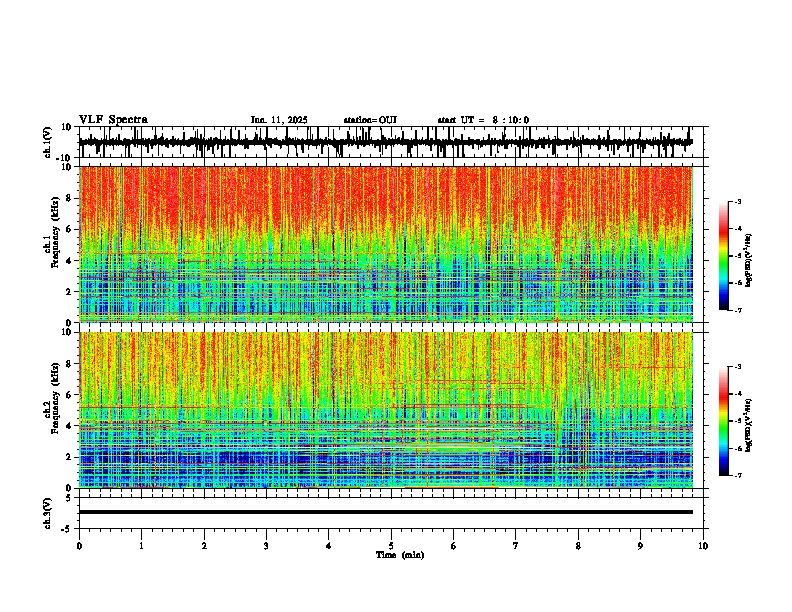Viewport: 792px width, 612px height.
Task: Click the "0" tick on the time axis
Action: (x=79, y=546)
